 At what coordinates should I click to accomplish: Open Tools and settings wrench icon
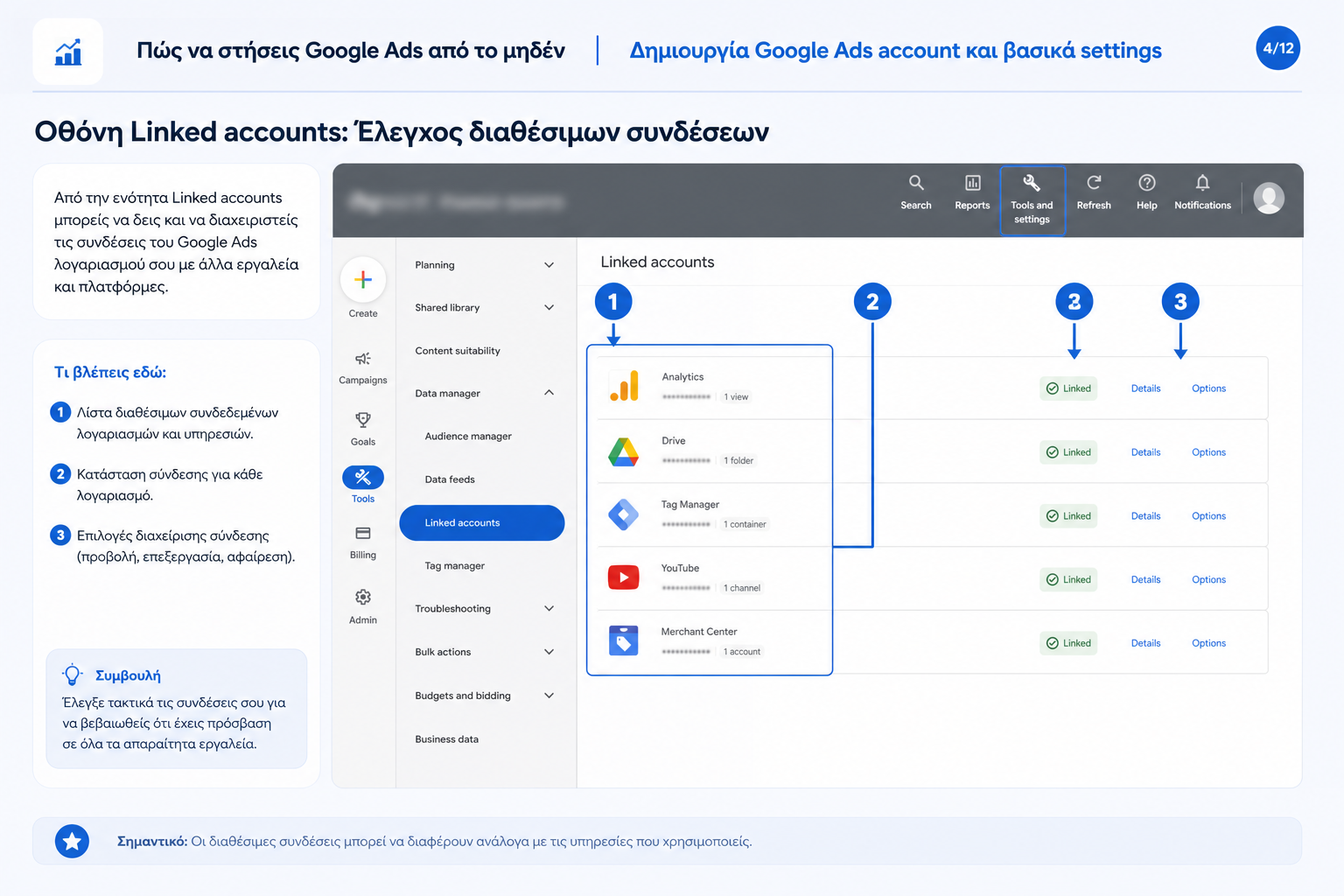(x=1032, y=183)
